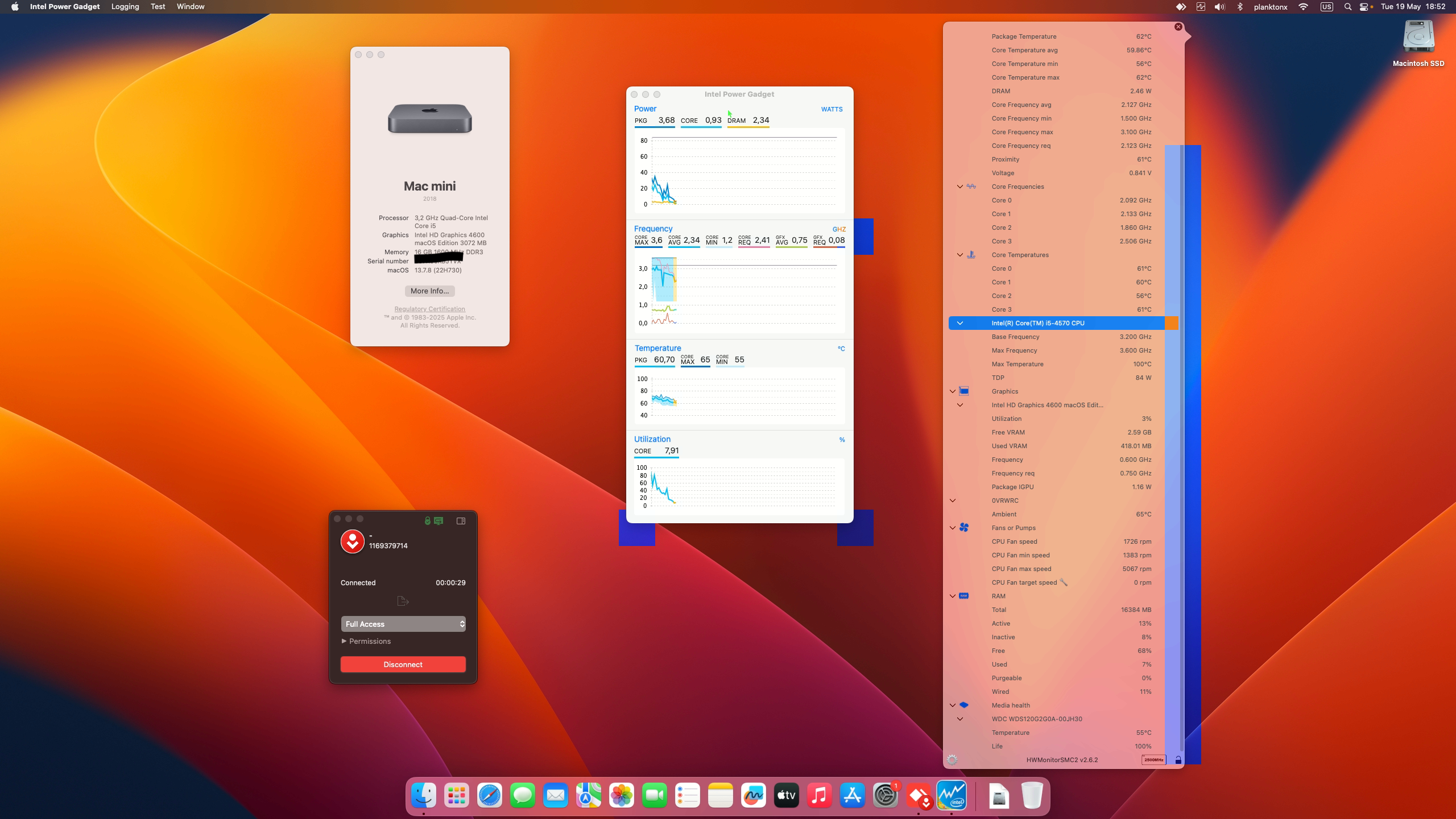
Task: Click the red AnyDesk user avatar
Action: (x=353, y=541)
